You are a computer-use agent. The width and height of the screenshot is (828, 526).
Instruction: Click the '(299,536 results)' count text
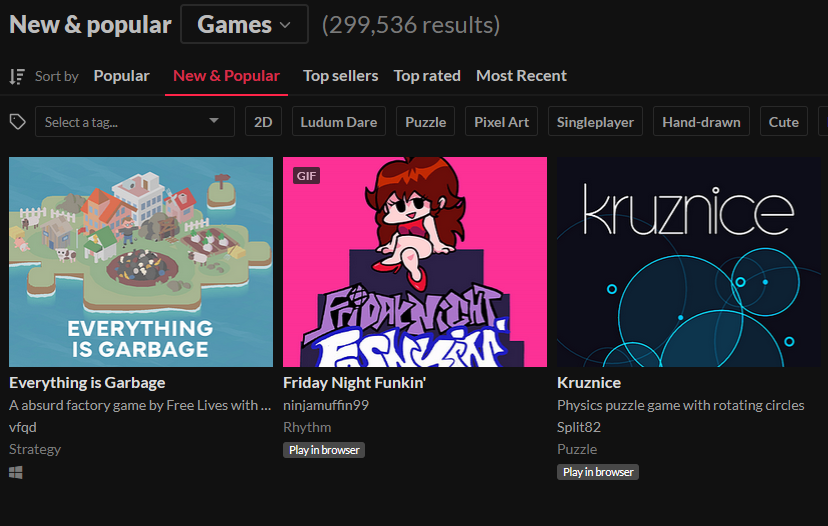(x=411, y=25)
